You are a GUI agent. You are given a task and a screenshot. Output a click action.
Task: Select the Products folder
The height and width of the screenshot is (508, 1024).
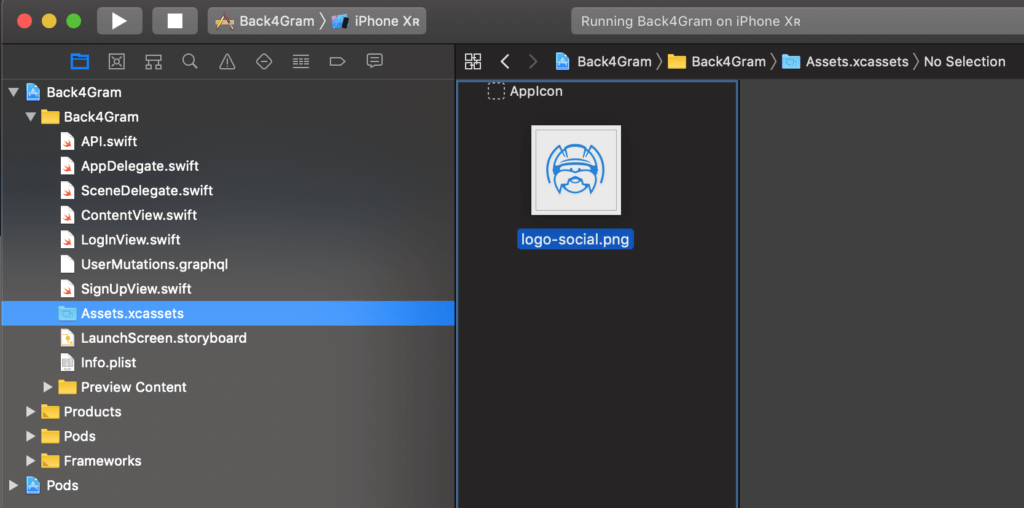click(227, 411)
